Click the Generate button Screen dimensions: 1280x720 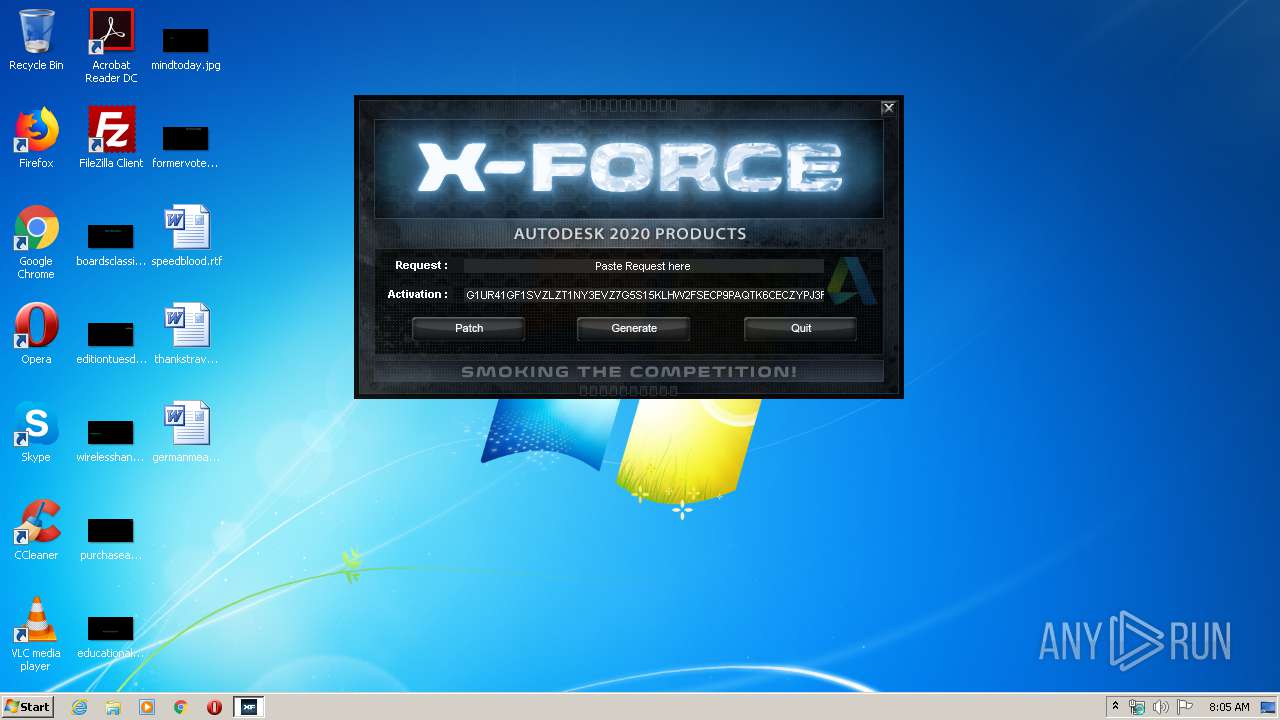pyautogui.click(x=634, y=328)
